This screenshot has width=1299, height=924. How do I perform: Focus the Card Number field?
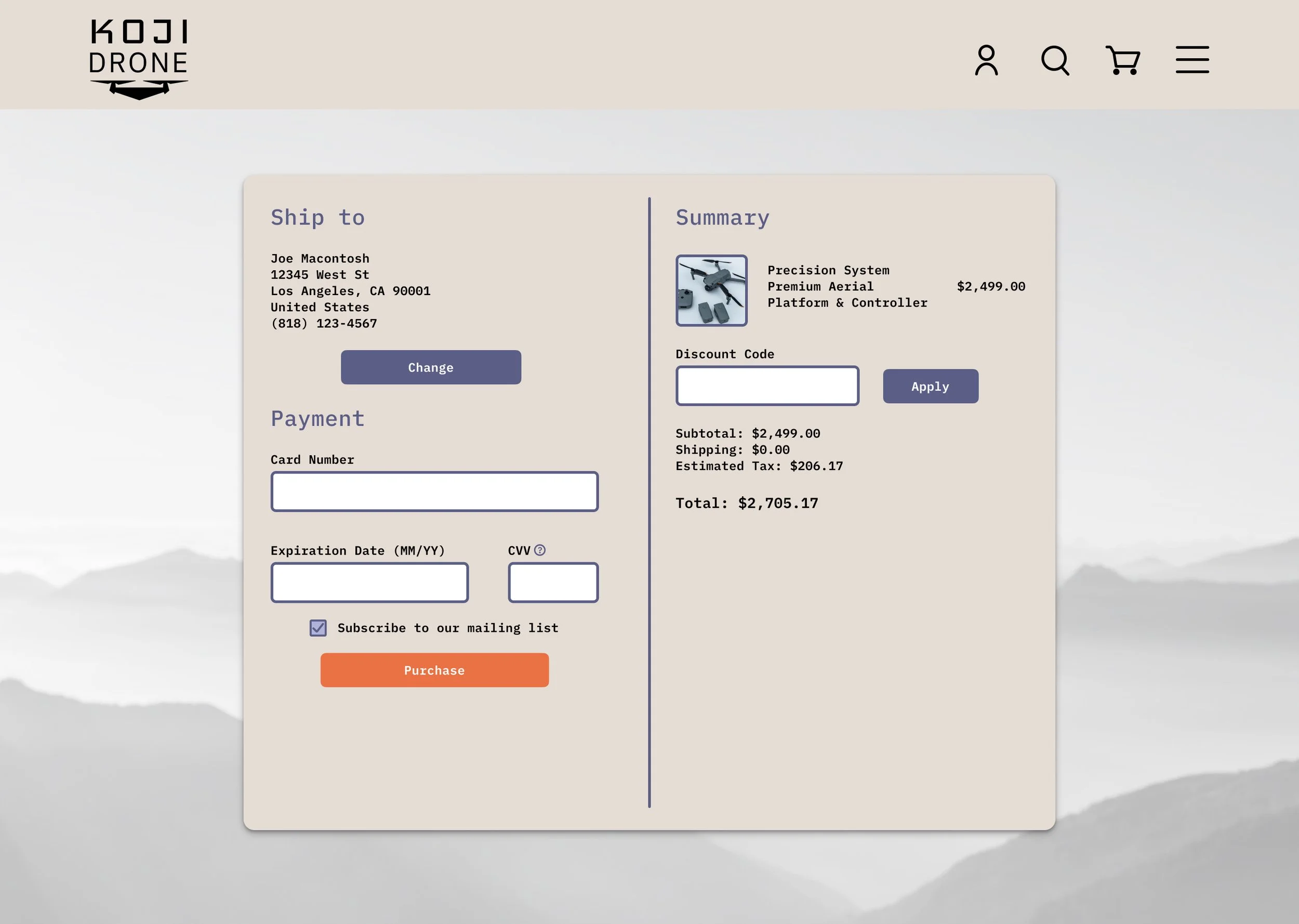[x=434, y=492]
